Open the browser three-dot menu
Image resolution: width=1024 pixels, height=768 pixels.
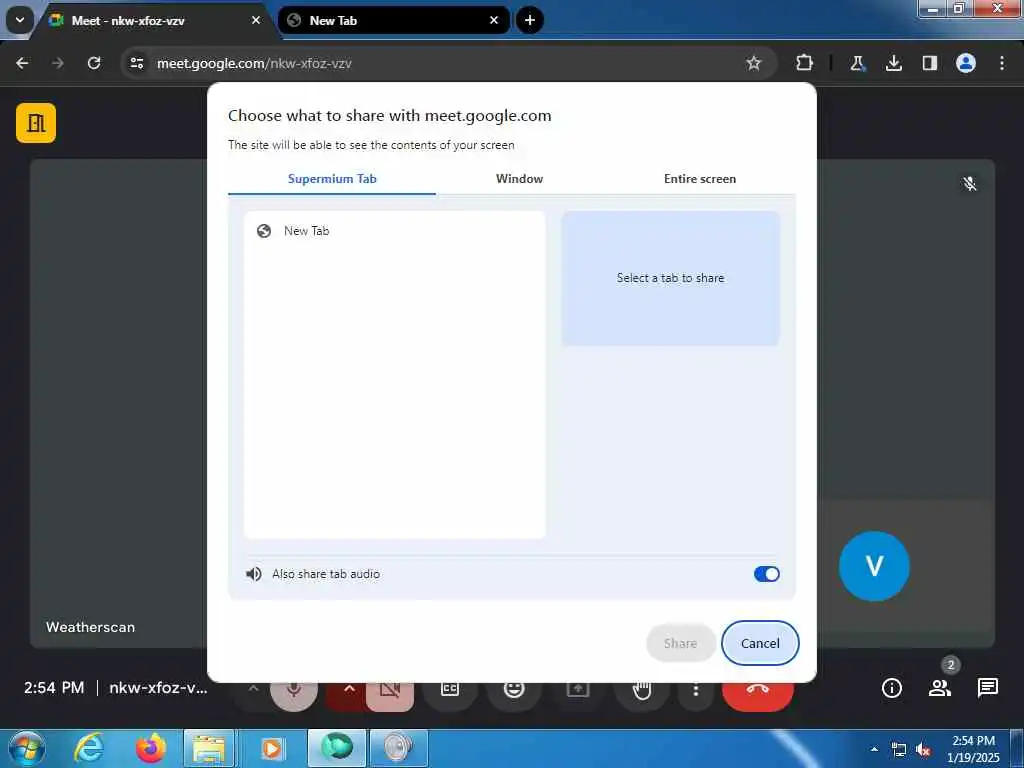[1002, 63]
